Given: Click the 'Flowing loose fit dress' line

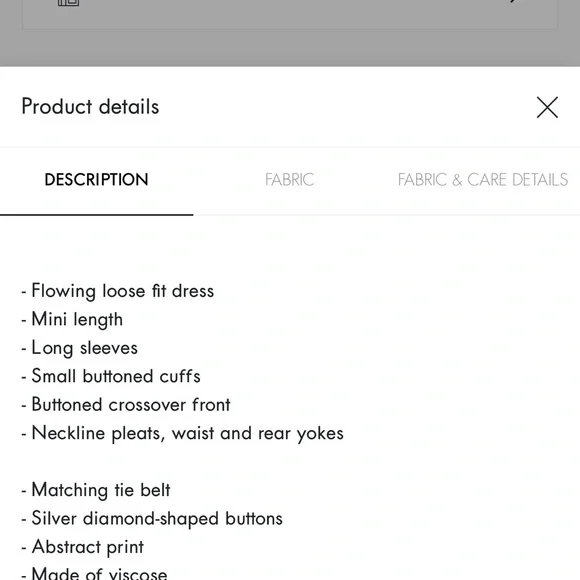Looking at the screenshot, I should 118,291.
